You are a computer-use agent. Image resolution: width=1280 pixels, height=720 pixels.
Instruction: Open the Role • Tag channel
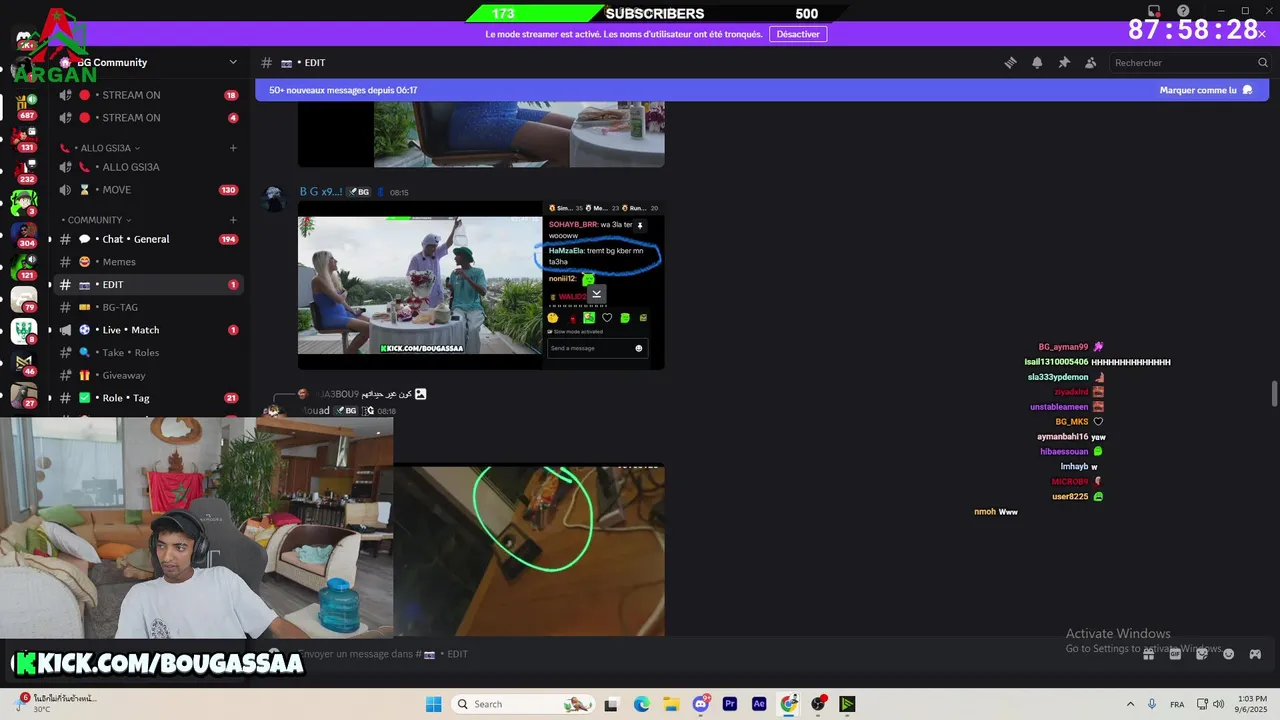coord(148,398)
